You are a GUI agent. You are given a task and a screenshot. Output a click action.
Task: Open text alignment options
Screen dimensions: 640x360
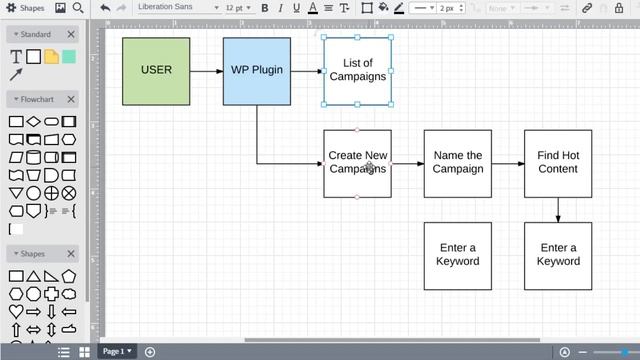coord(328,8)
